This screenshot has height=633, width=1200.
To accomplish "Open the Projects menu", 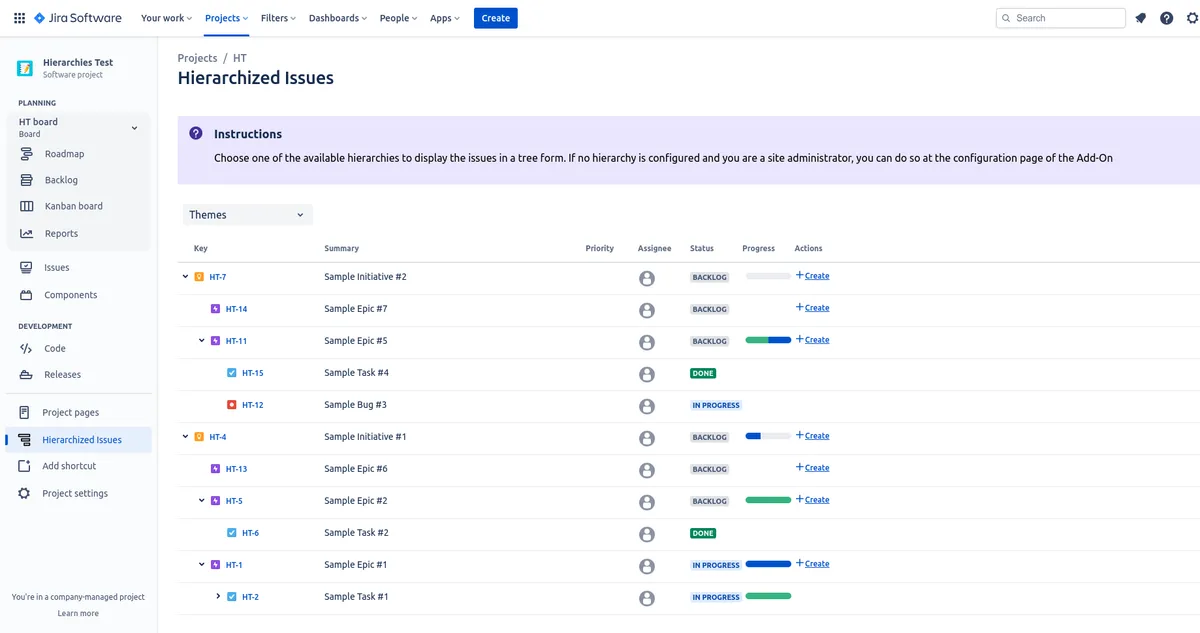I will tap(228, 18).
